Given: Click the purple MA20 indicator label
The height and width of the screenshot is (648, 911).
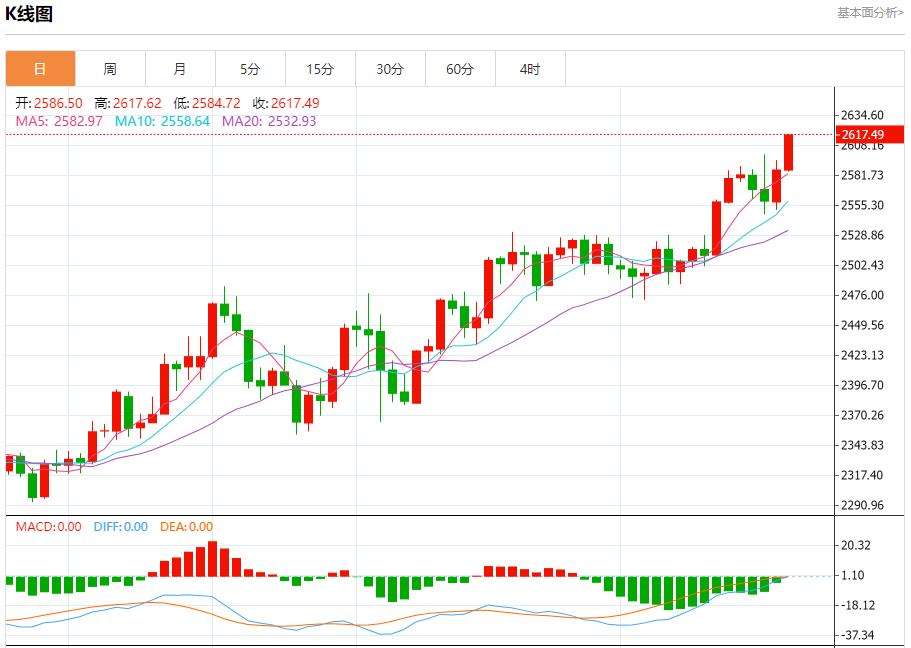Looking at the screenshot, I should coord(268,121).
